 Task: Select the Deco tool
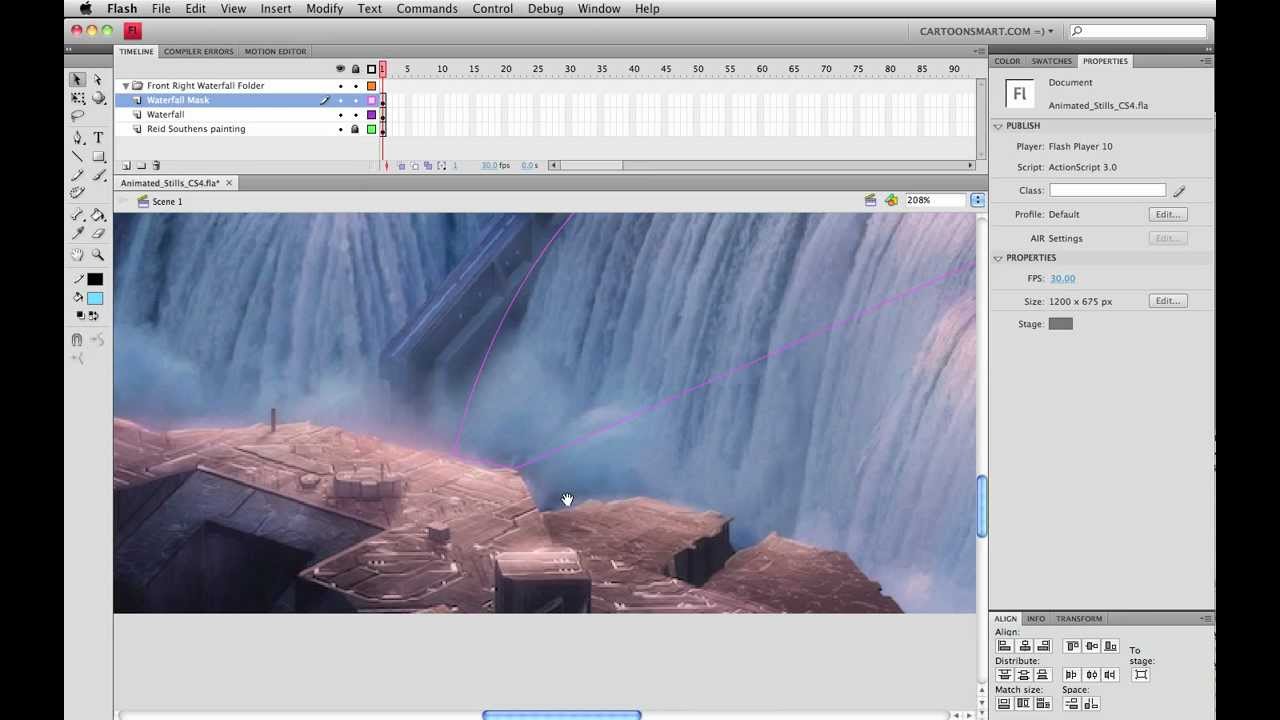[x=78, y=192]
